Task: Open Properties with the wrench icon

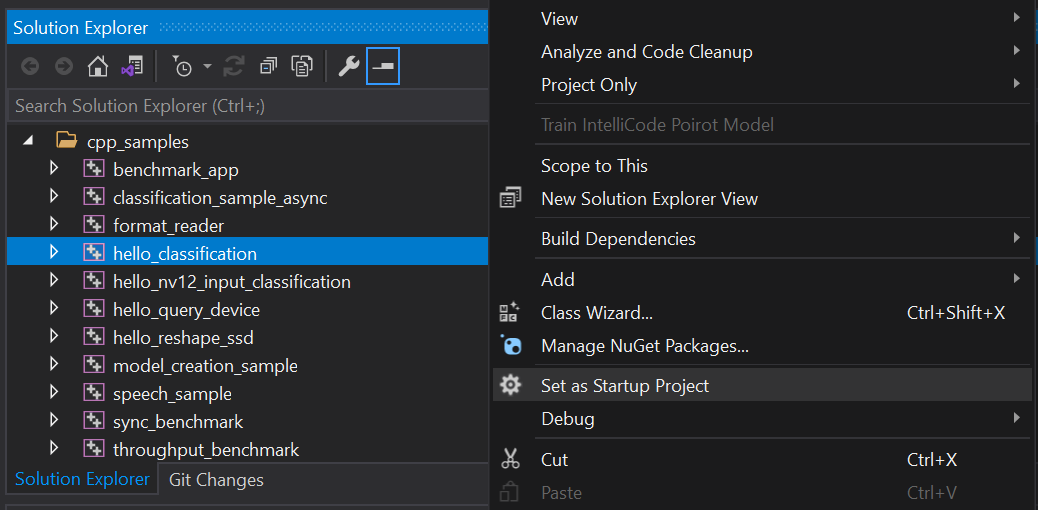Action: point(348,66)
